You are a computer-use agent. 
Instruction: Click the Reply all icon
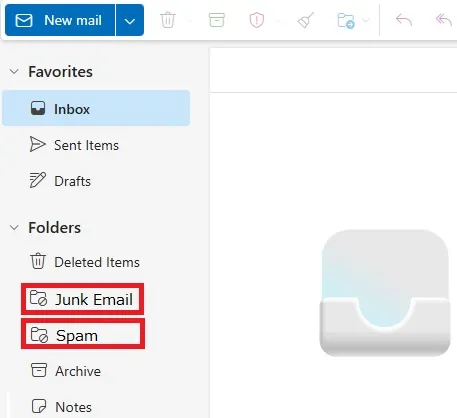pyautogui.click(x=444, y=20)
